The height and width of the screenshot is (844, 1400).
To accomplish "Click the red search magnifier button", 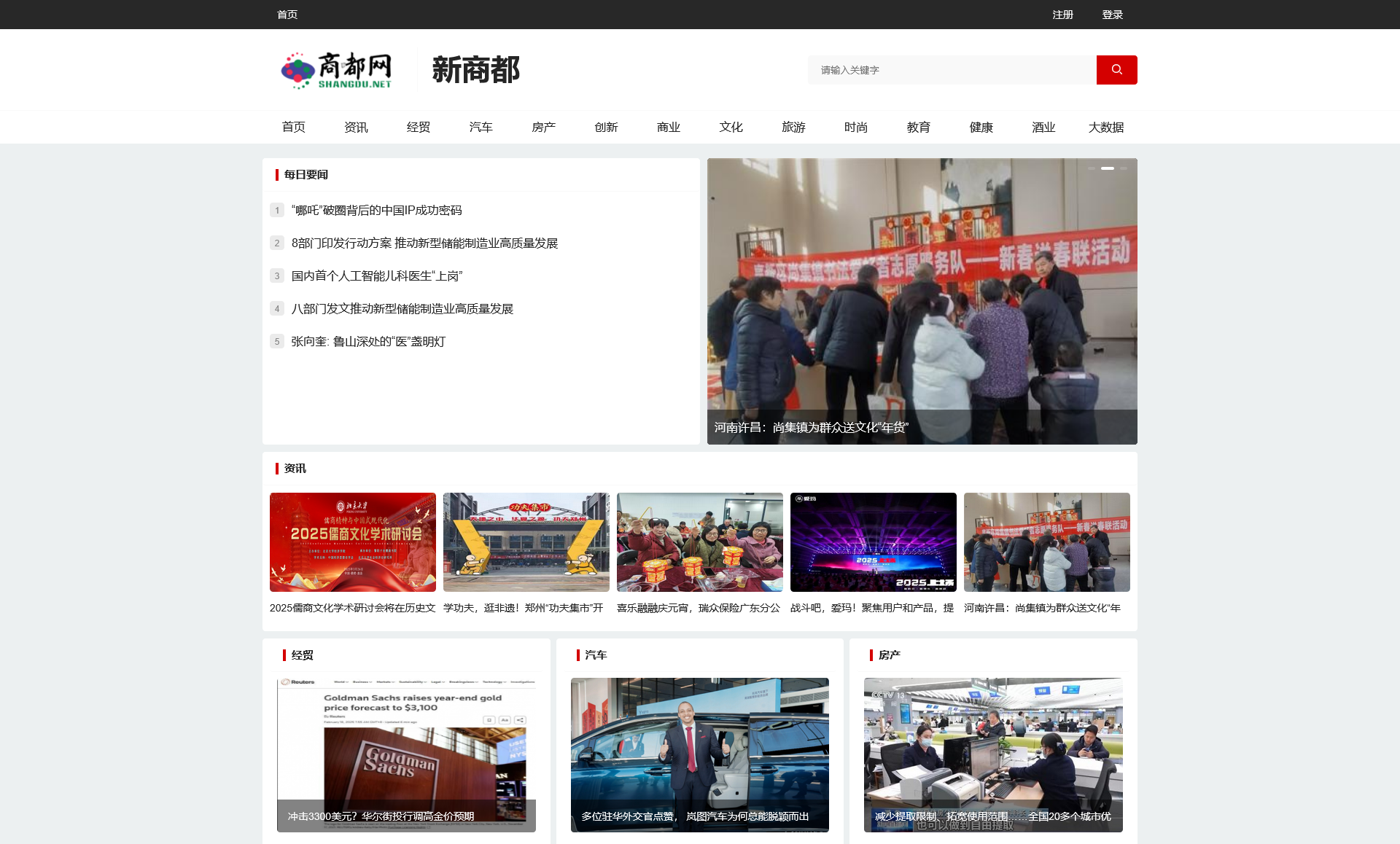I will 1116,70.
